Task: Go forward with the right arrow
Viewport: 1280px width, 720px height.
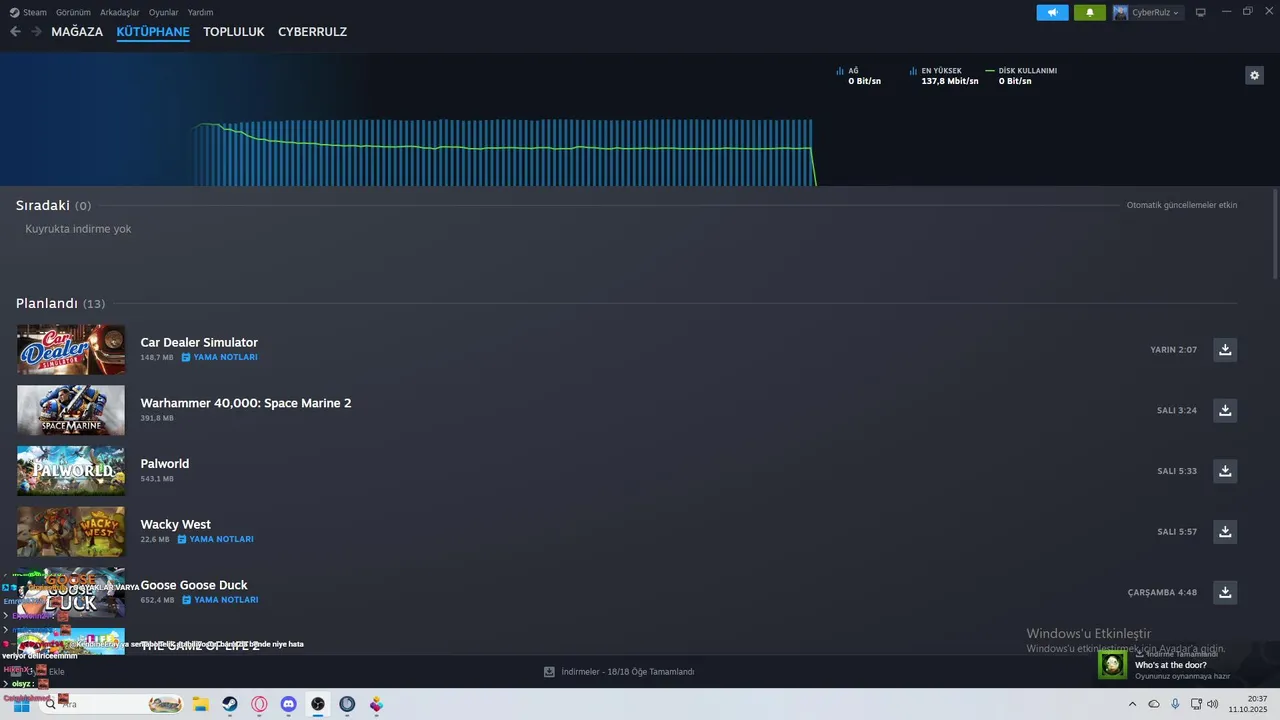Action: coord(36,31)
